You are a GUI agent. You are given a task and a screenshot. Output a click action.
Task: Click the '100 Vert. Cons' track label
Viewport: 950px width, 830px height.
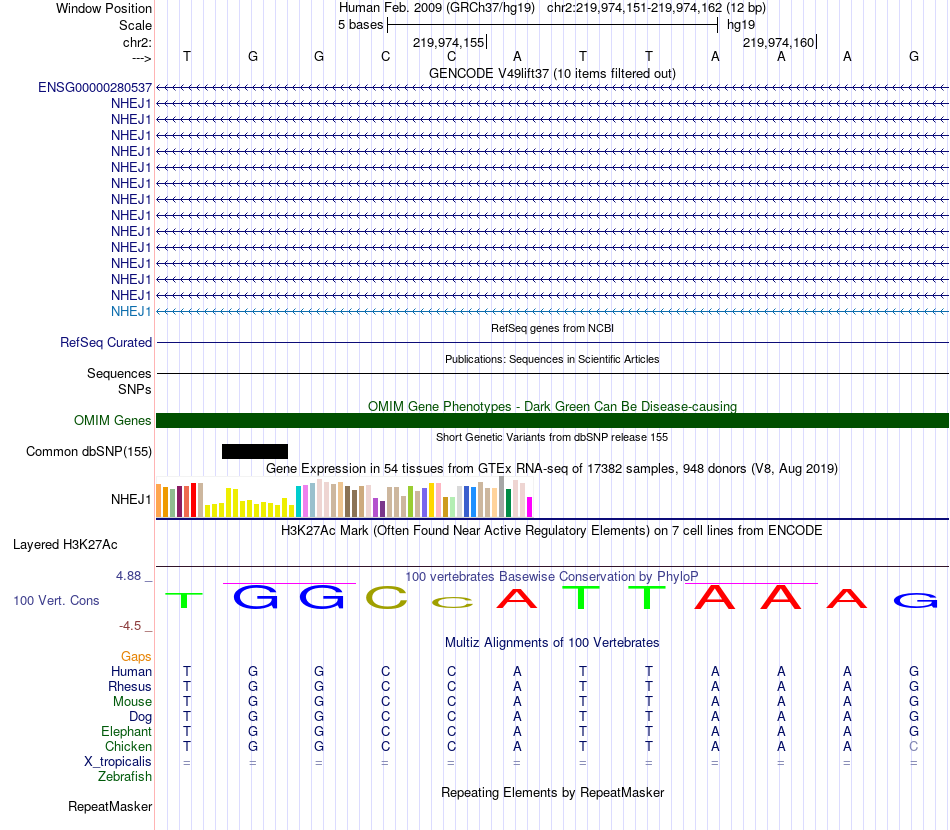tap(56, 600)
